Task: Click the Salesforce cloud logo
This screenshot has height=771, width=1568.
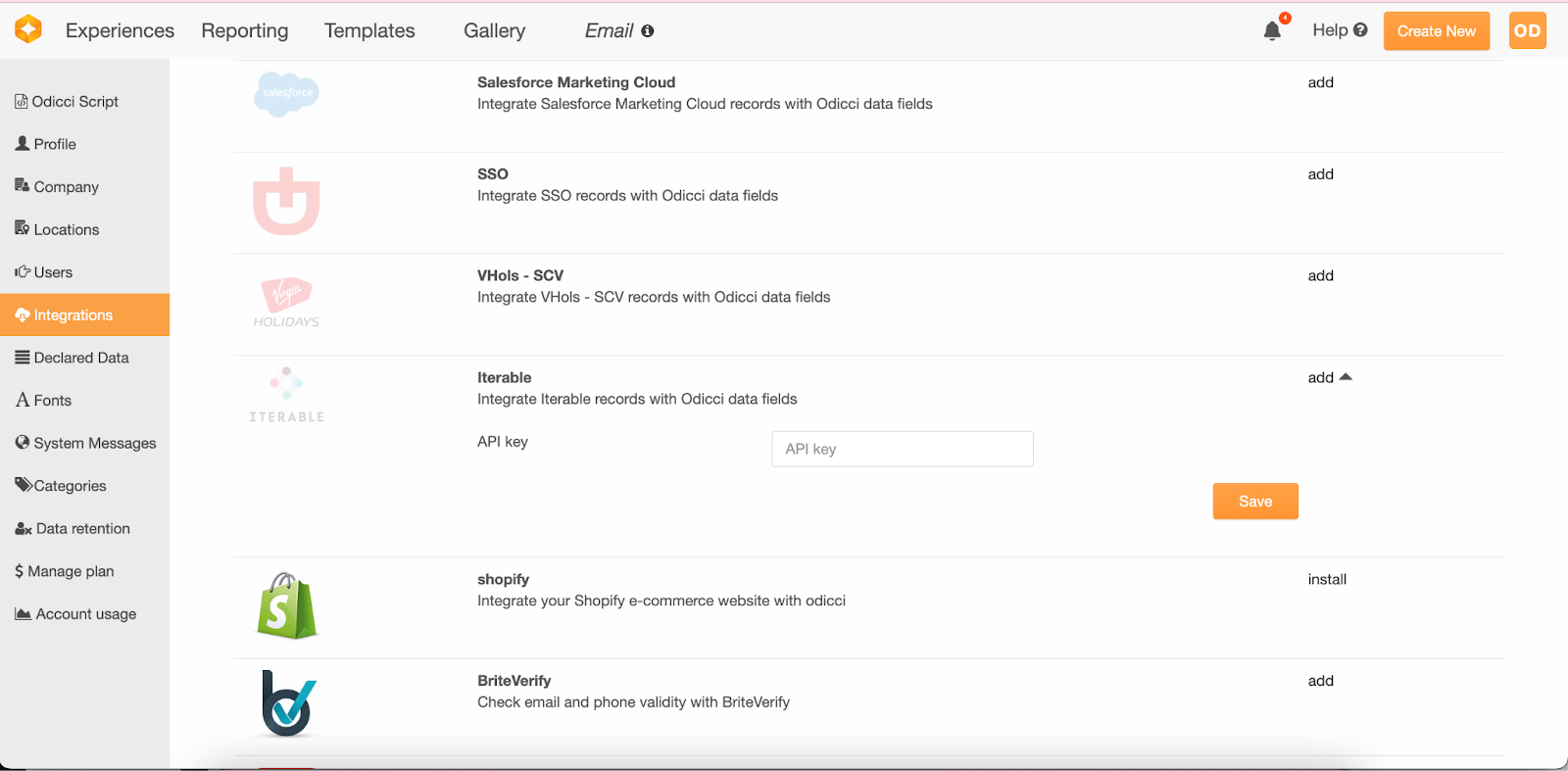Action: [286, 94]
